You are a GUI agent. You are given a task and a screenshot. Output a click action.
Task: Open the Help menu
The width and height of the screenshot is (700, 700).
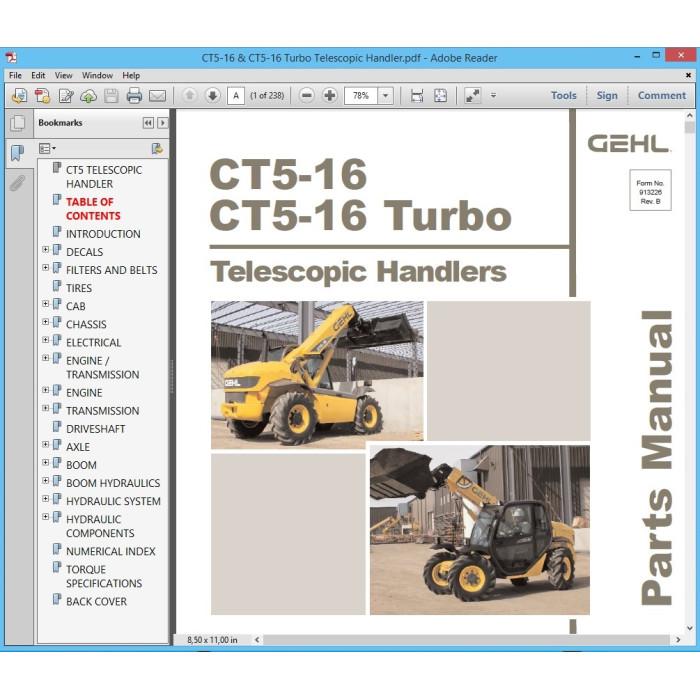click(131, 75)
